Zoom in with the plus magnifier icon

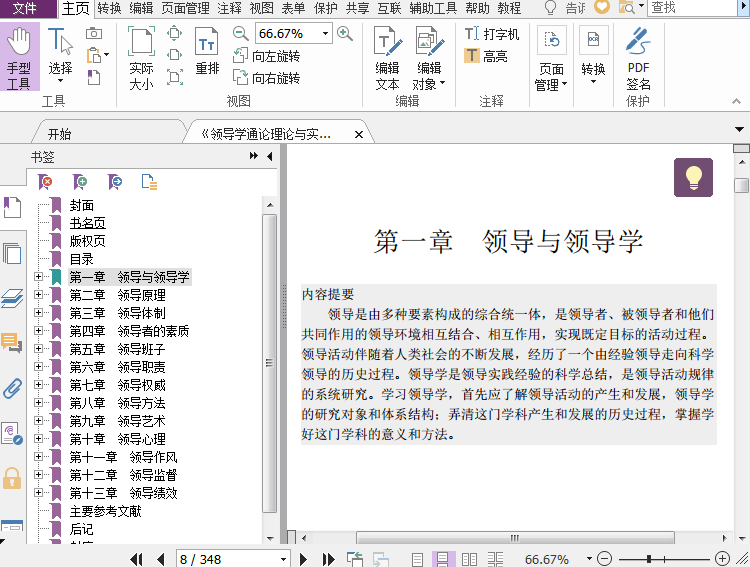345,33
